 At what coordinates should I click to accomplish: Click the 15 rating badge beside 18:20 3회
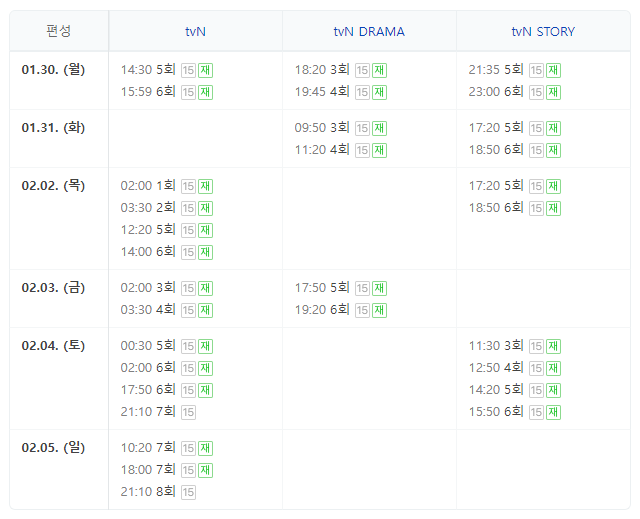362,70
